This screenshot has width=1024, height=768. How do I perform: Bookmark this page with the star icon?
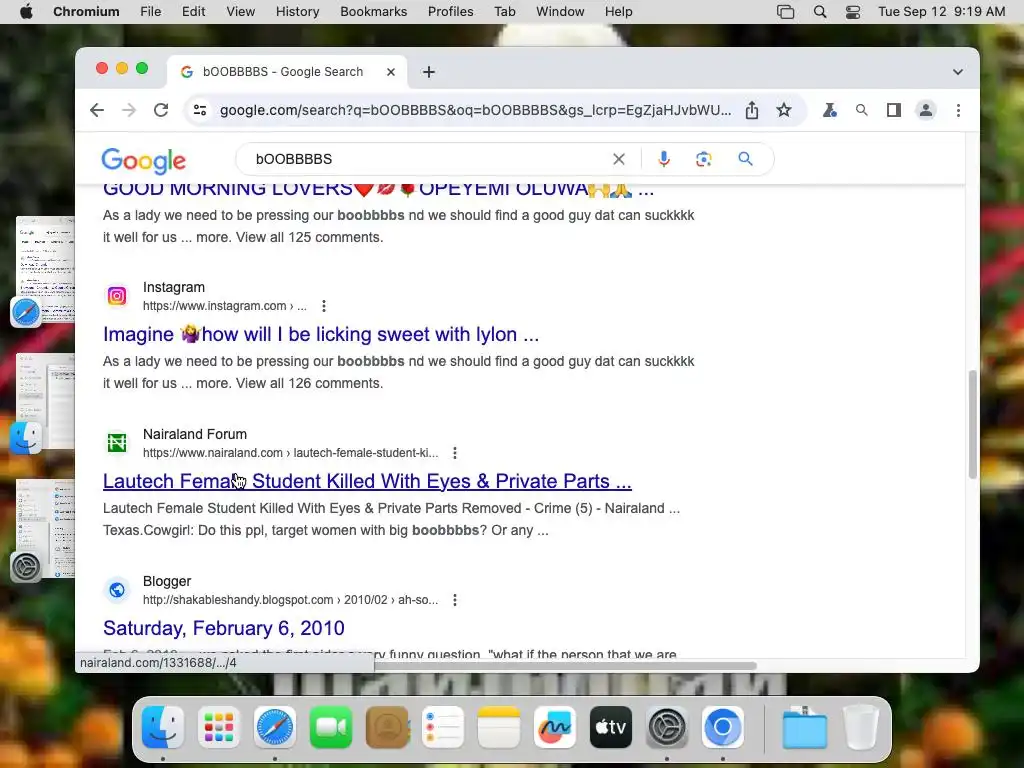(x=784, y=110)
